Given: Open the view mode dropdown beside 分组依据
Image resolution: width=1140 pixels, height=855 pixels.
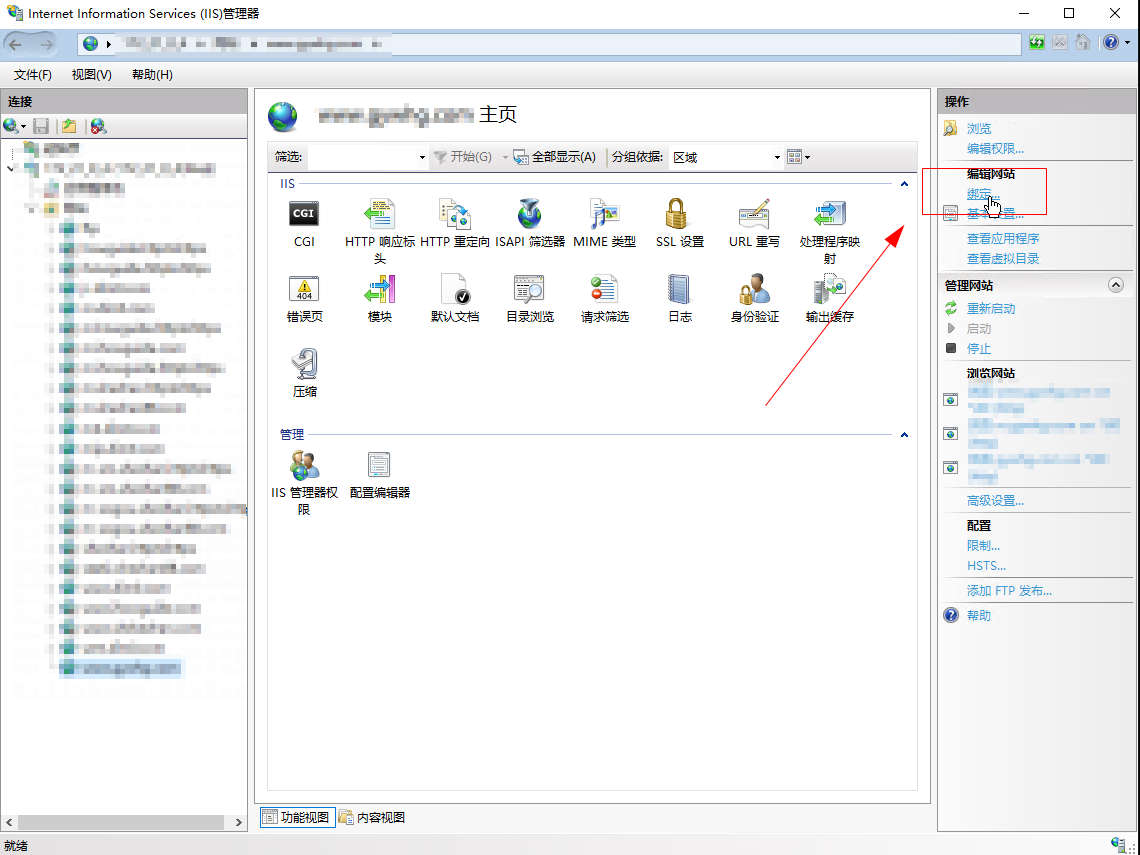Looking at the screenshot, I should [x=798, y=157].
